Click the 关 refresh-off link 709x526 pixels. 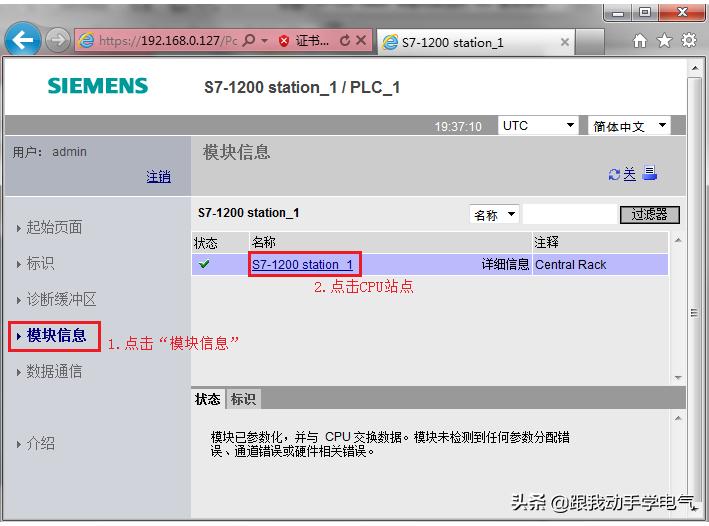pos(629,175)
